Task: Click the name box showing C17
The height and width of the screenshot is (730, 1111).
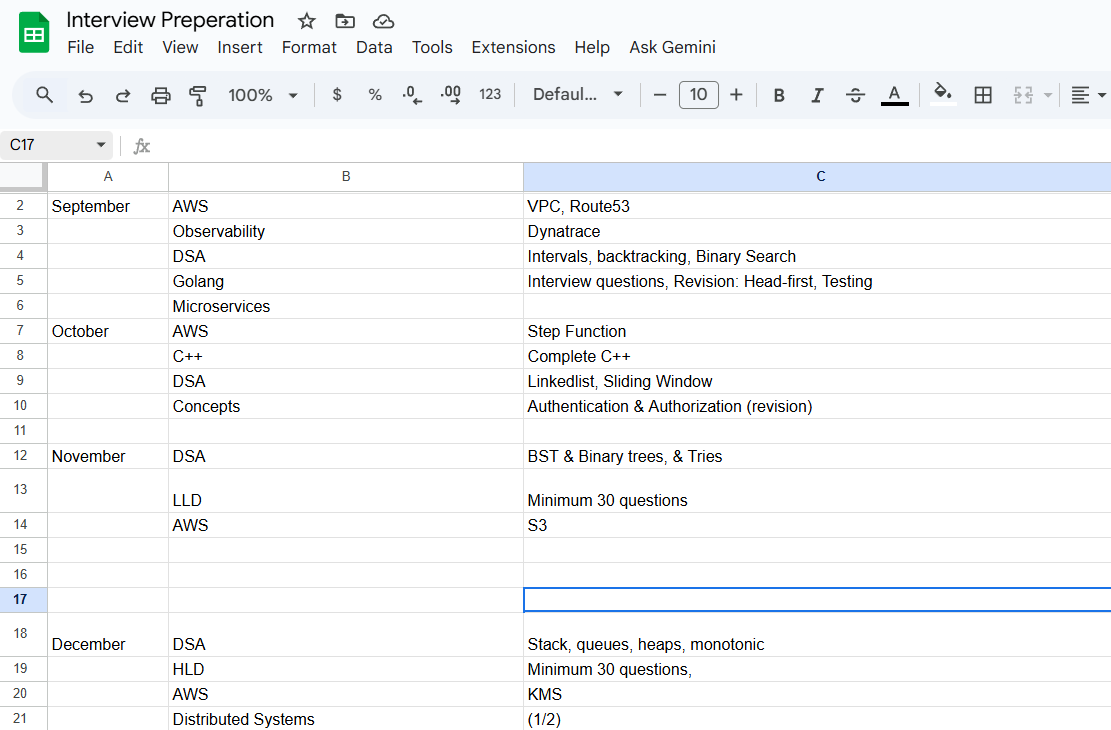Action: click(x=48, y=145)
